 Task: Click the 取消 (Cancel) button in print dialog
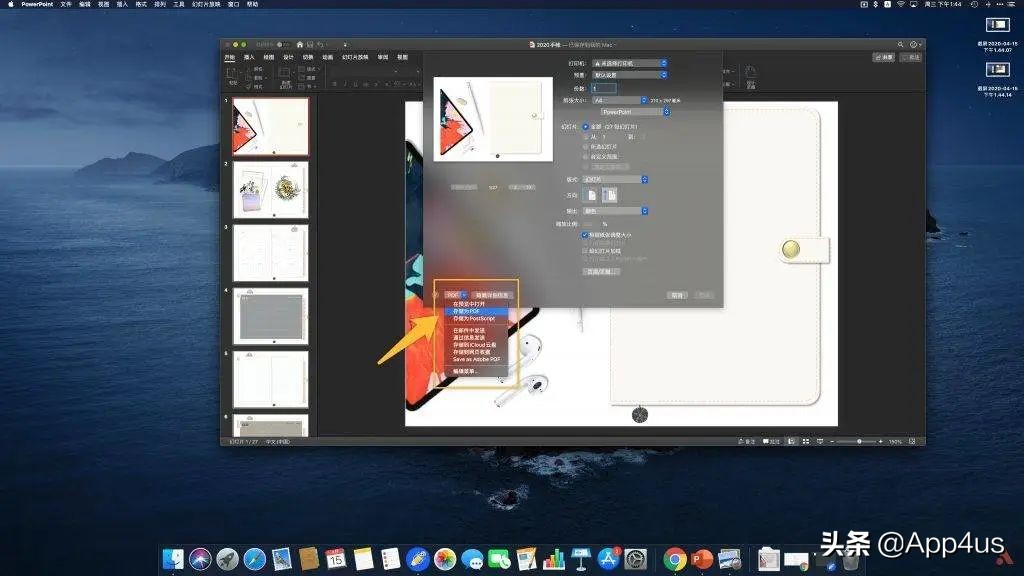678,295
